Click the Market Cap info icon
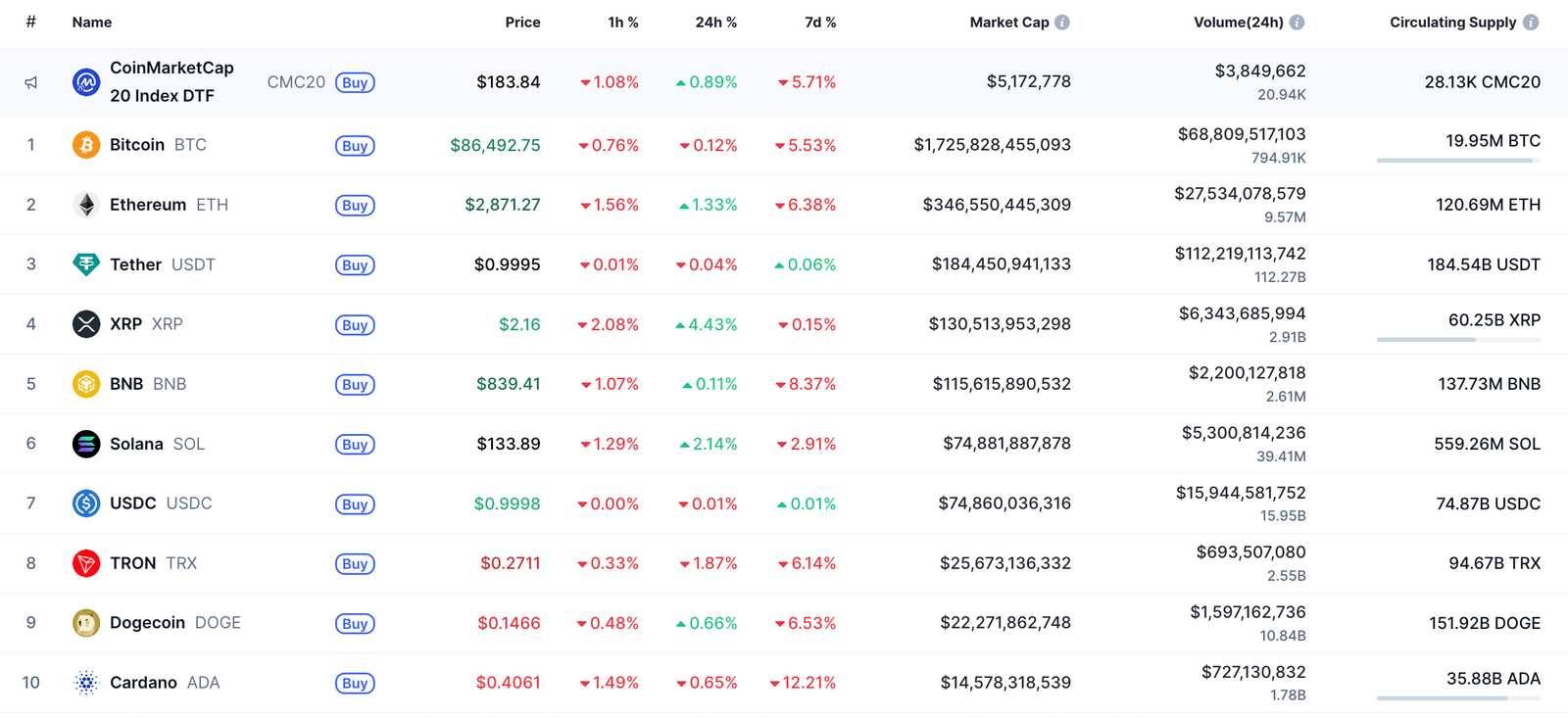 point(1062,23)
